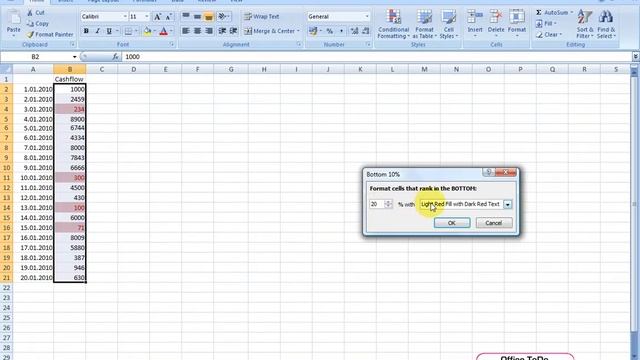Click the Paste clipboard icon

(13, 18)
